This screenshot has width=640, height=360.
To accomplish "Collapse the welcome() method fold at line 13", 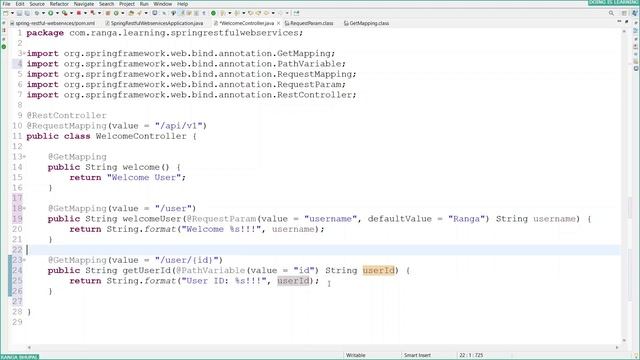I will [24, 157].
